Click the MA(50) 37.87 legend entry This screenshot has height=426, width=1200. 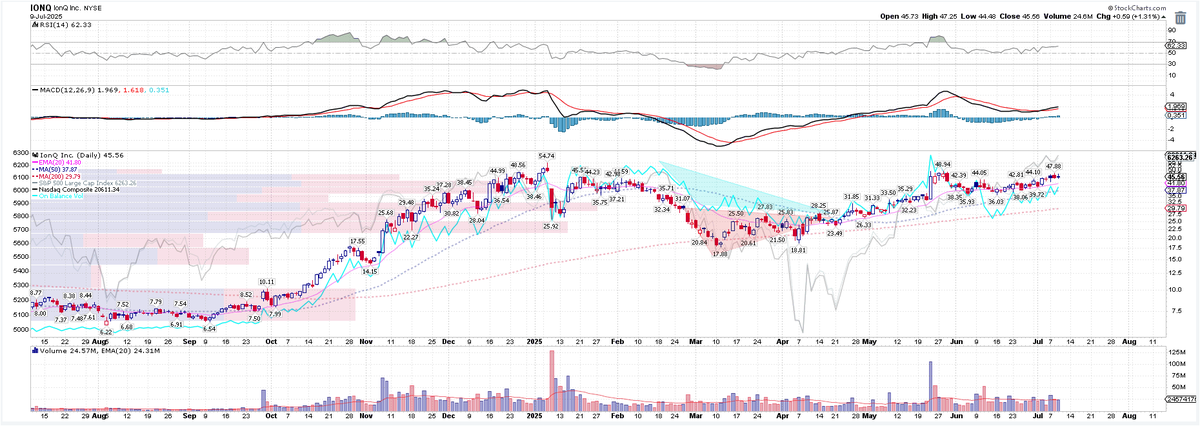click(56, 170)
